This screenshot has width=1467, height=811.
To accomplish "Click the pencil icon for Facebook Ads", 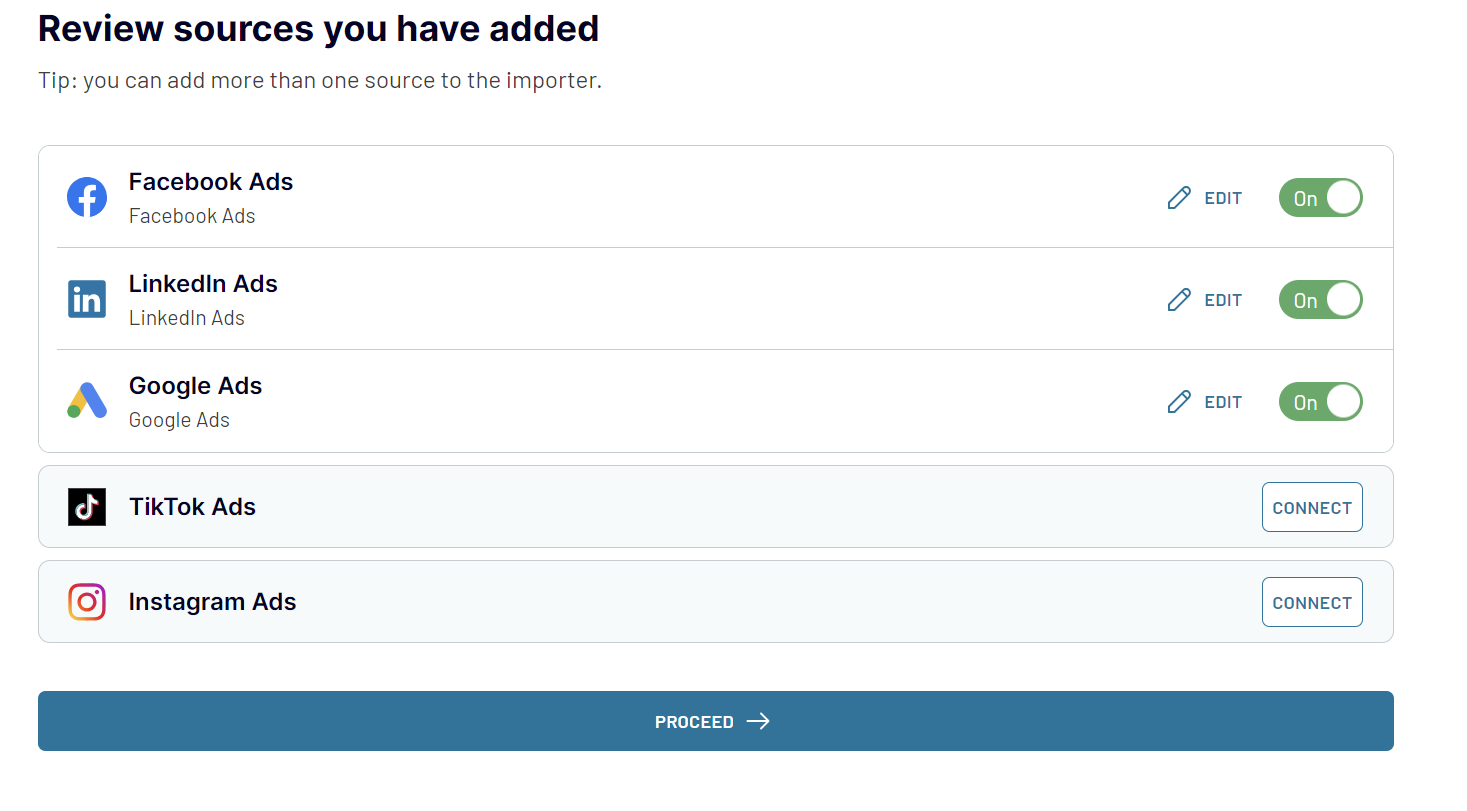I will click(1179, 198).
